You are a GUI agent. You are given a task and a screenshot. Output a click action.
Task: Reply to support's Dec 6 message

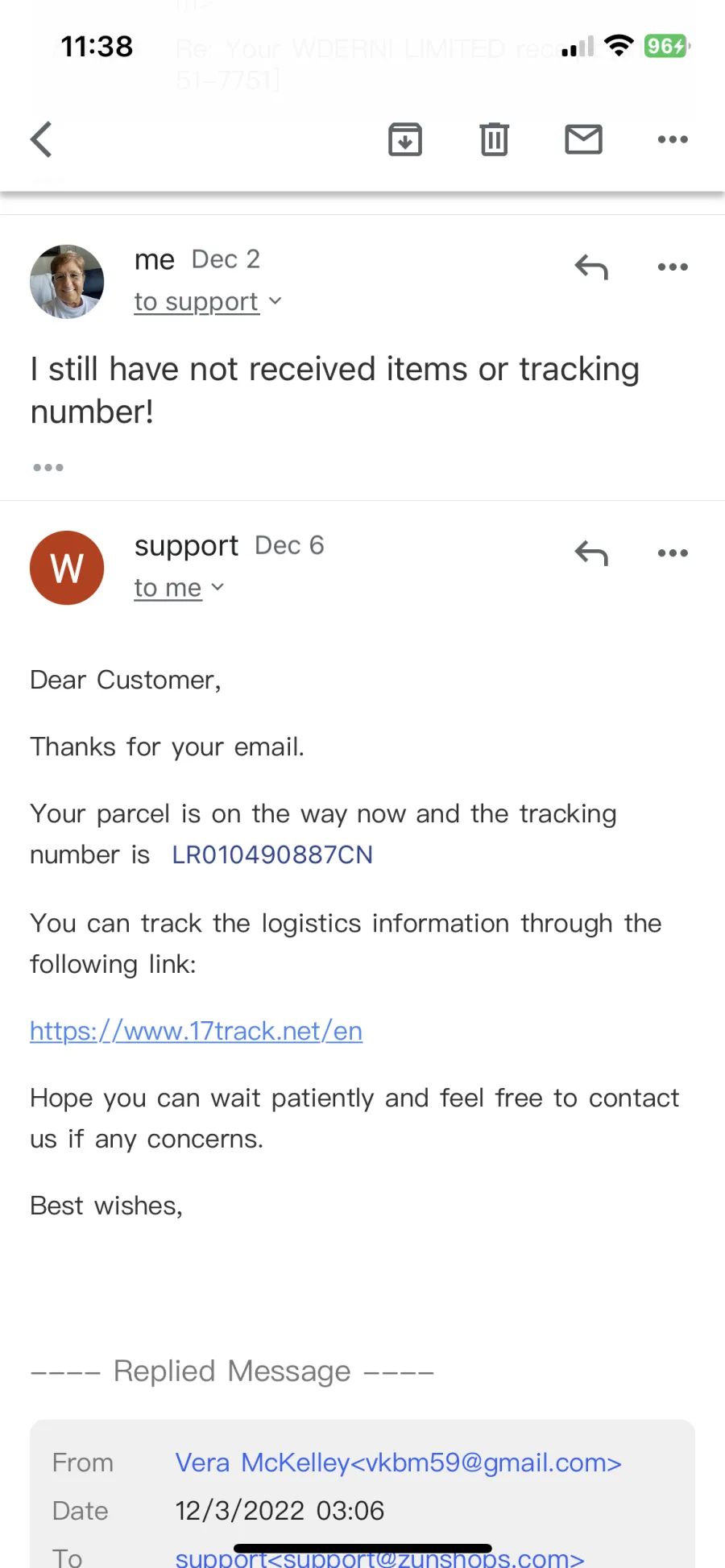click(x=591, y=553)
